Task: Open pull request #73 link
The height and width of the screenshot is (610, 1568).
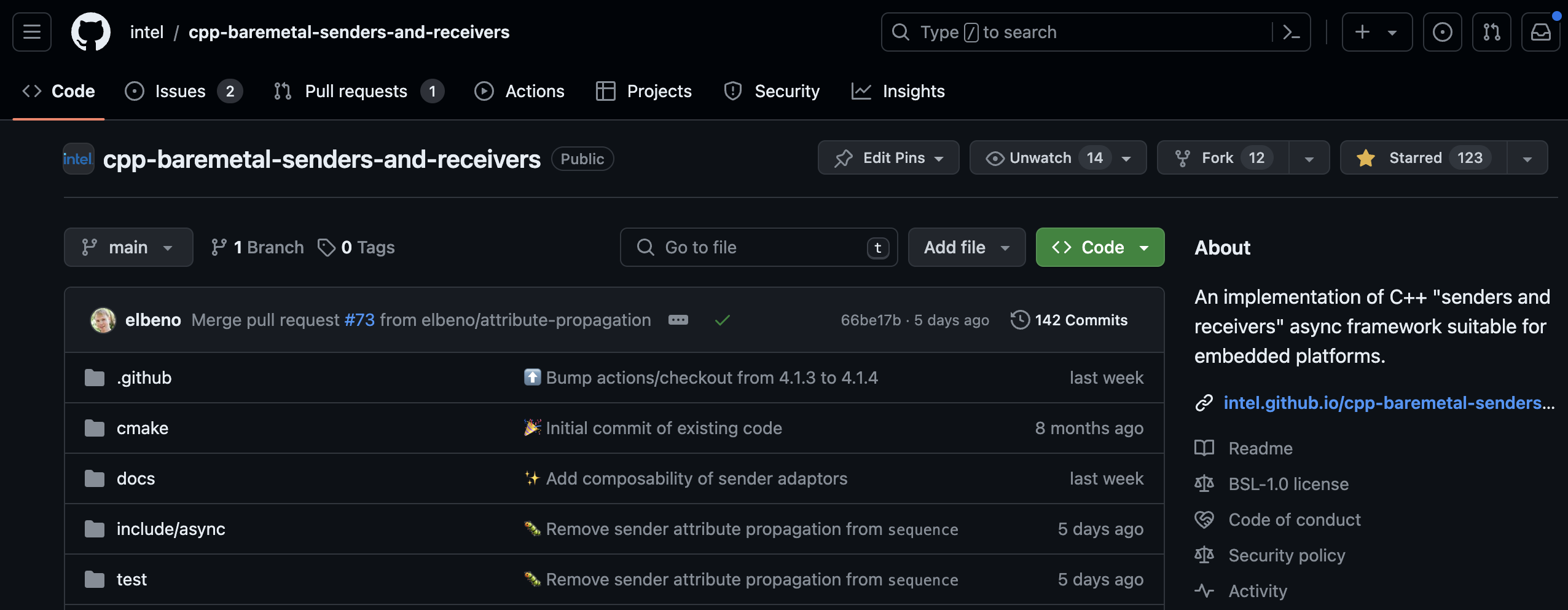Action: coord(359,320)
